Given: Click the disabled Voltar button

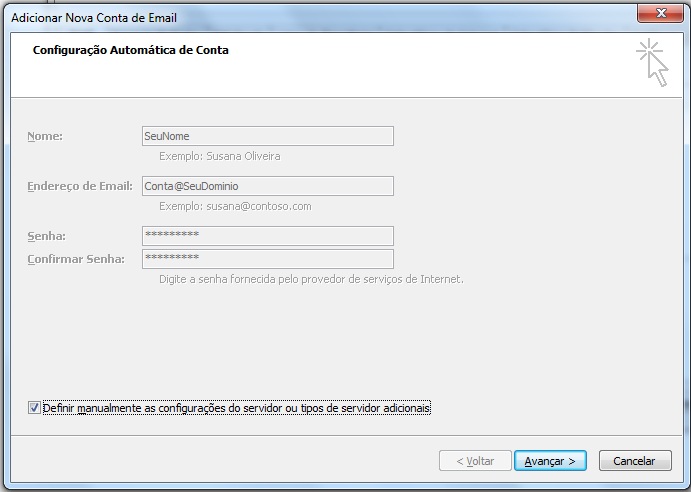Looking at the screenshot, I should point(475,461).
